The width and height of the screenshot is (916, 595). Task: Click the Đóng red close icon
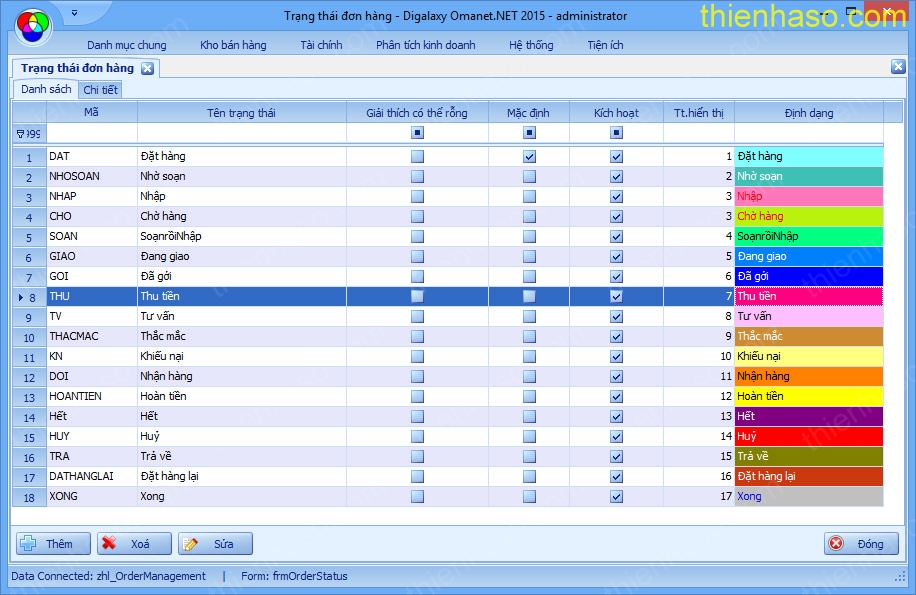pyautogui.click(x=836, y=544)
